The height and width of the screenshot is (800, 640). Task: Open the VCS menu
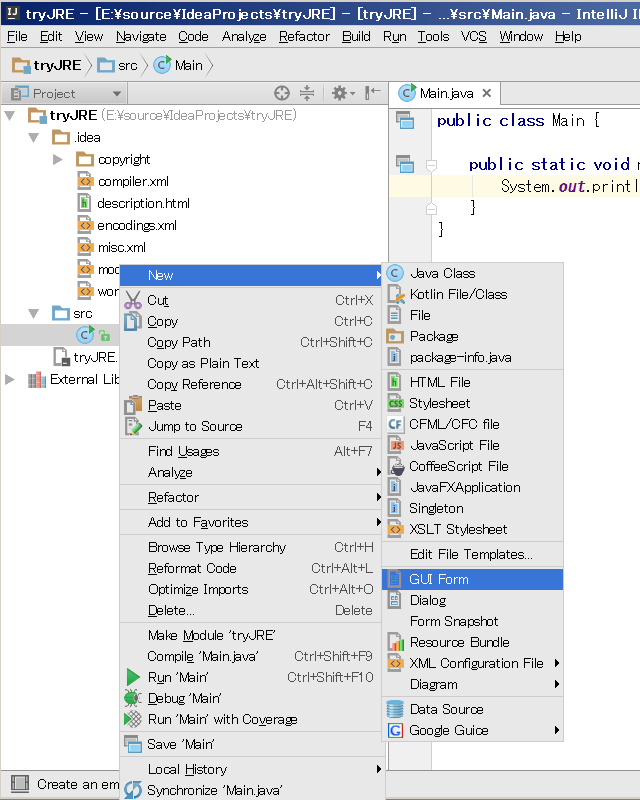(474, 37)
